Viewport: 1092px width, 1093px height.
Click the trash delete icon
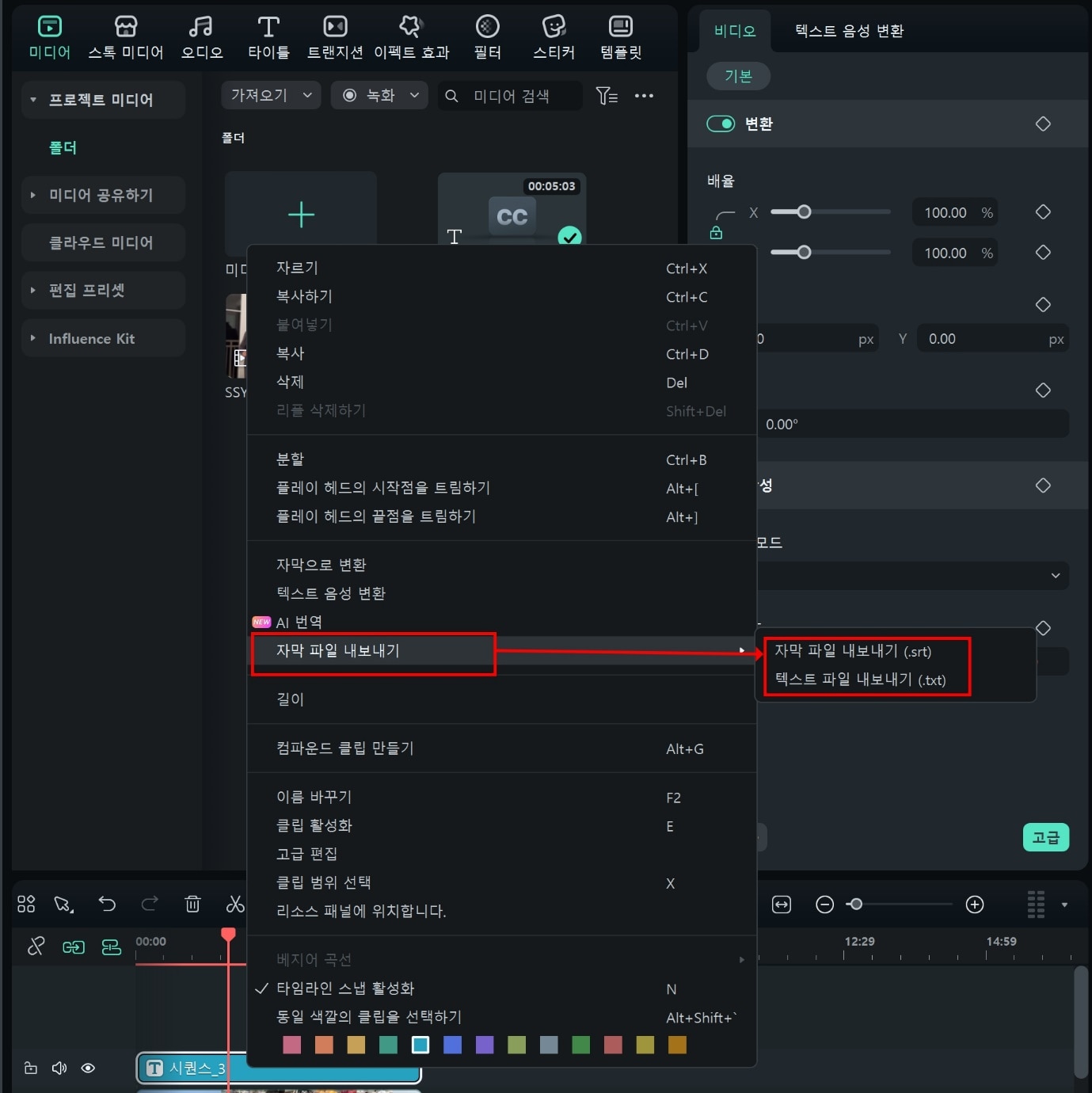(192, 904)
